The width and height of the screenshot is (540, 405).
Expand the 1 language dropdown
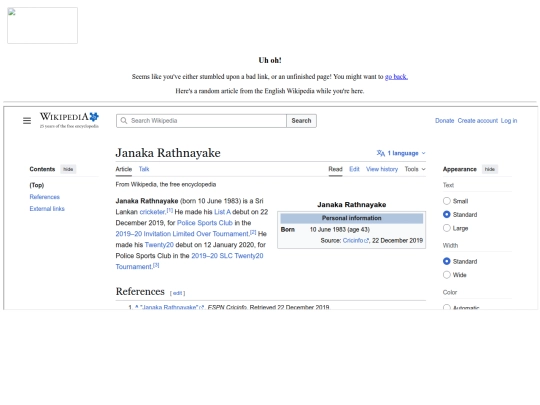(402, 153)
